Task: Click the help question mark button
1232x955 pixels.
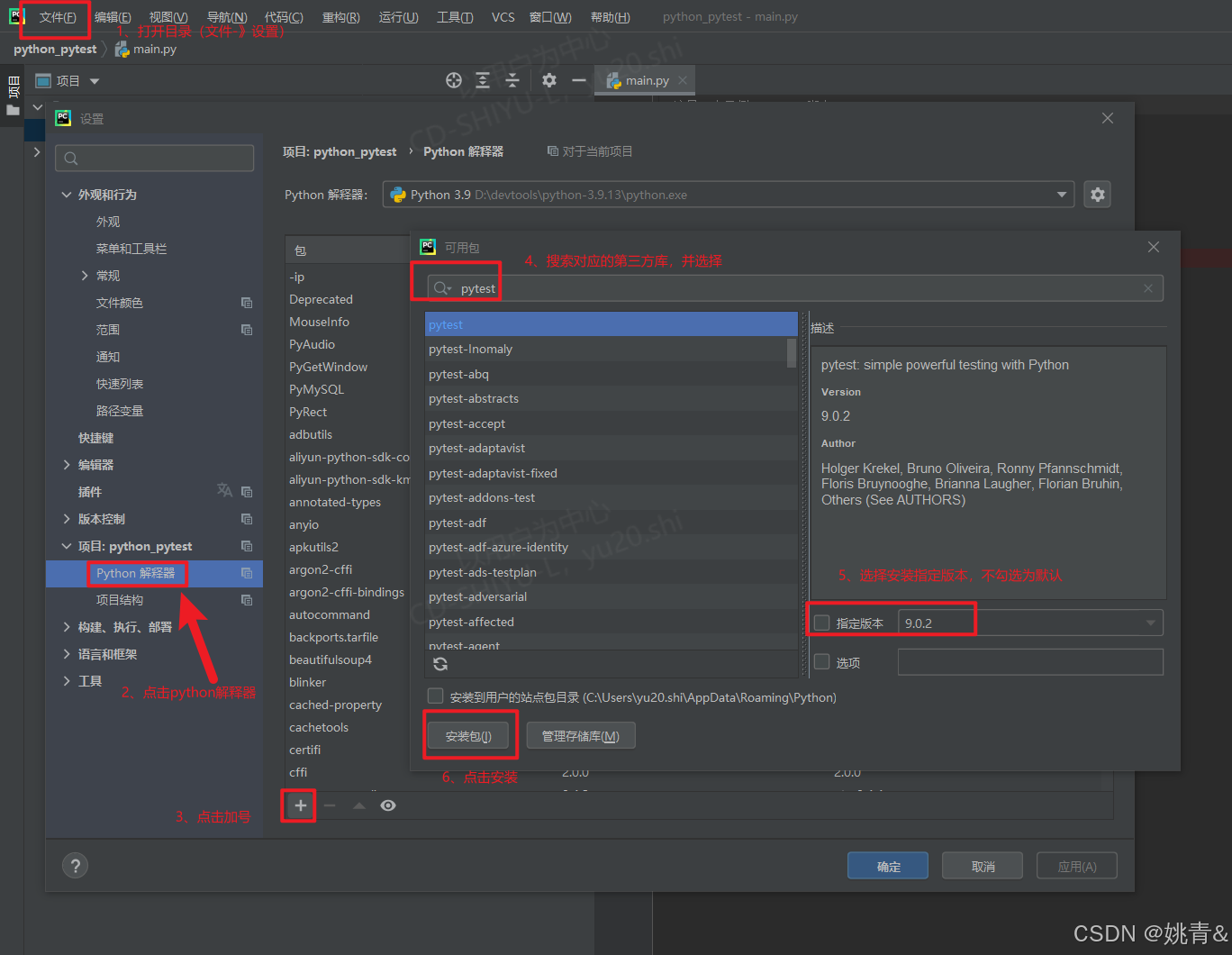Action: (x=75, y=866)
